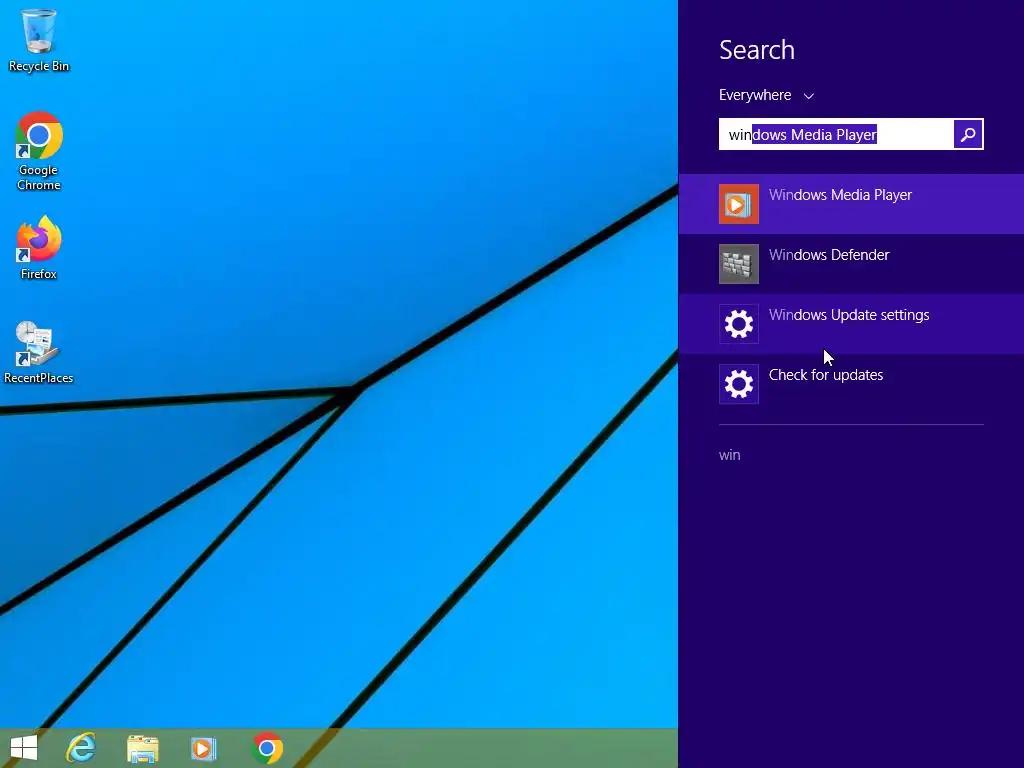The height and width of the screenshot is (768, 1024).
Task: Click the gear icon beside Check for updates
Action: coord(739,384)
